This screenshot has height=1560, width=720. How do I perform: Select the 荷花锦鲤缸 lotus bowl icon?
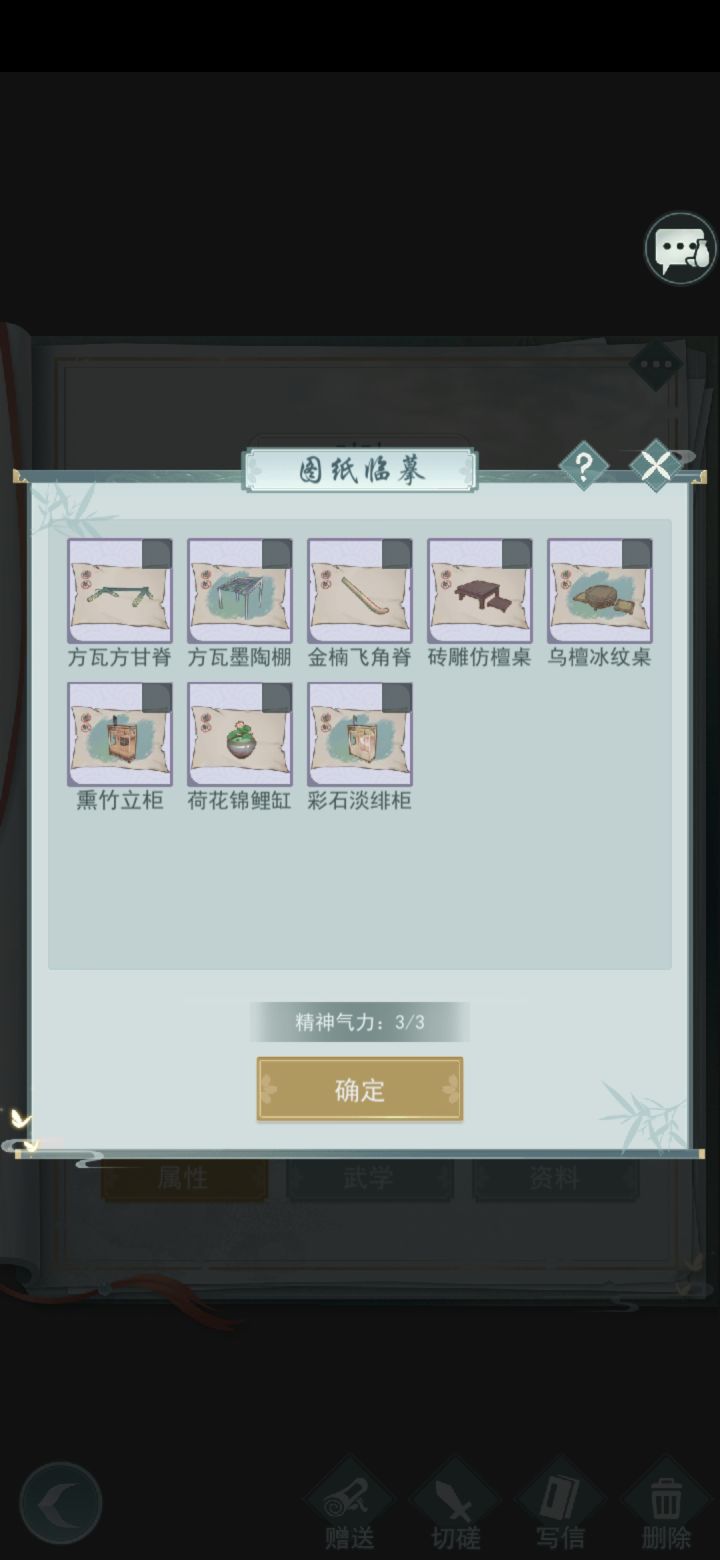tap(240, 735)
